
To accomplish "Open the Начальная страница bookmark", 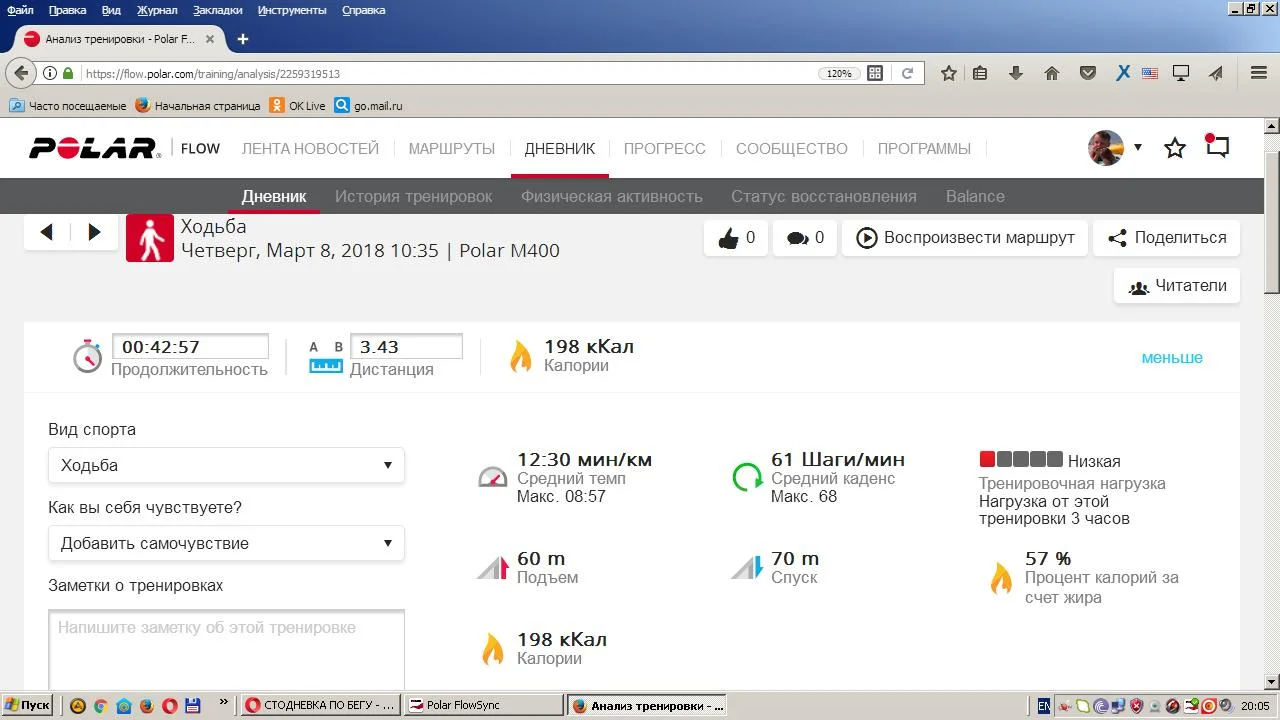I will (198, 106).
